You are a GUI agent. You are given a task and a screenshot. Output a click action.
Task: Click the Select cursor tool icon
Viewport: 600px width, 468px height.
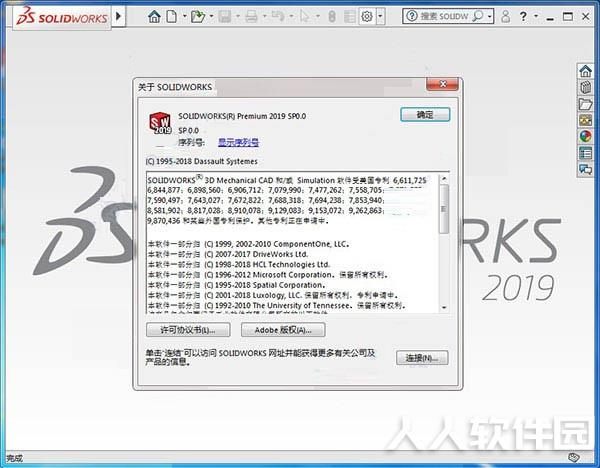tap(305, 16)
